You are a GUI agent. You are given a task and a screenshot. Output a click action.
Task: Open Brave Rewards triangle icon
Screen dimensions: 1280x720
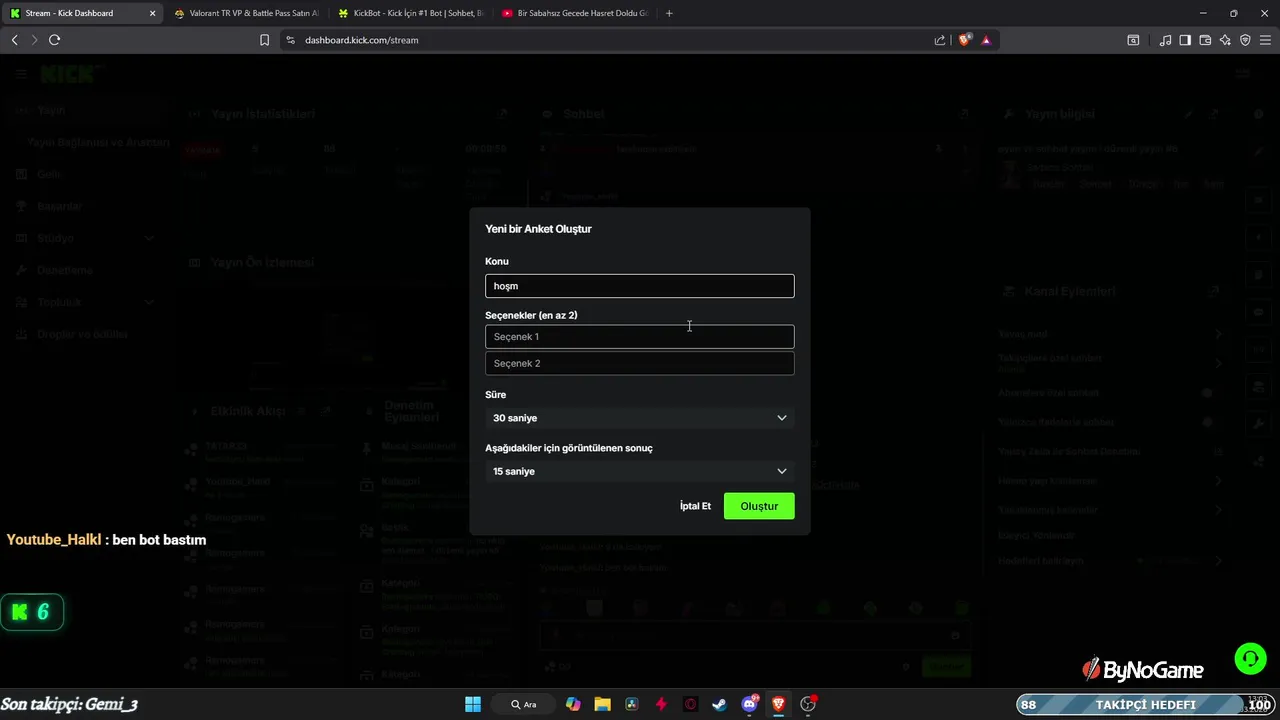(986, 40)
